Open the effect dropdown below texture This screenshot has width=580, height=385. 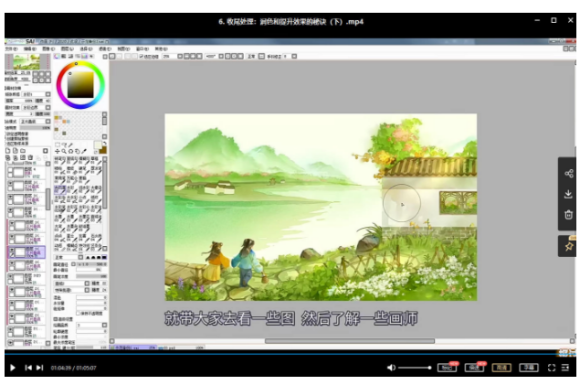(x=36, y=107)
